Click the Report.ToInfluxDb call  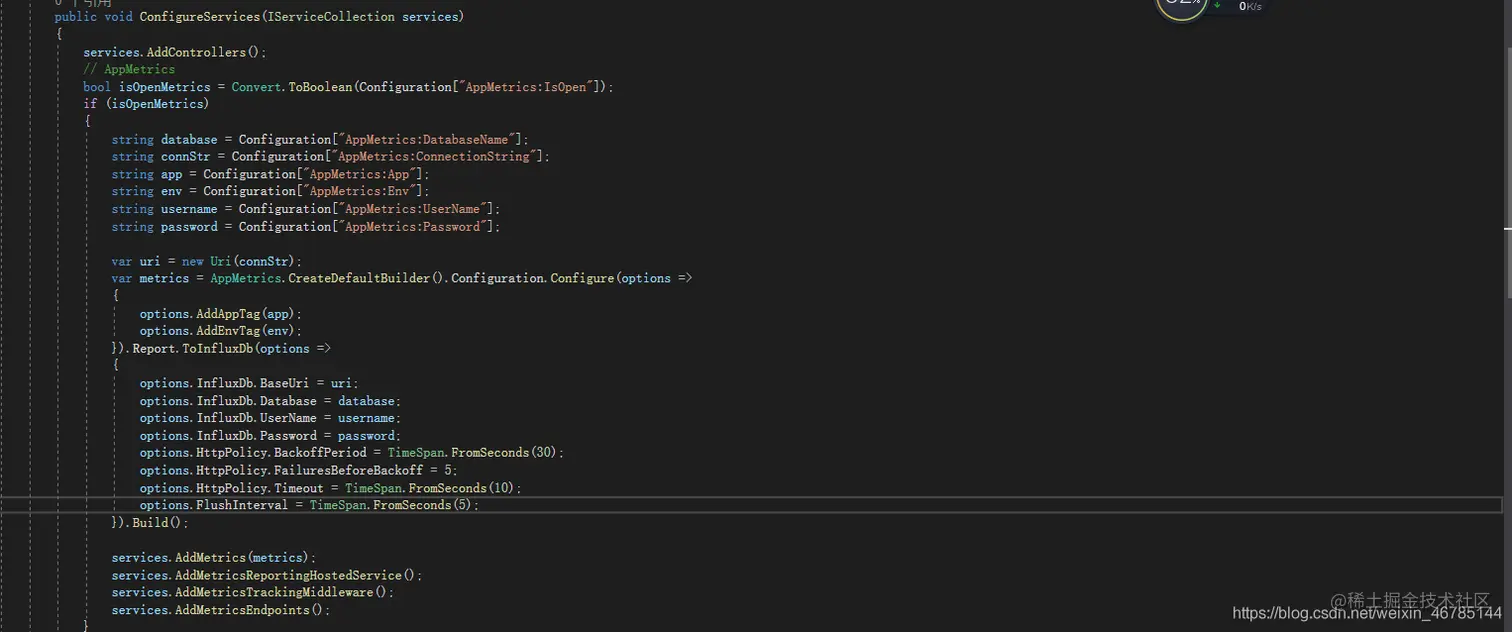pyautogui.click(x=194, y=349)
